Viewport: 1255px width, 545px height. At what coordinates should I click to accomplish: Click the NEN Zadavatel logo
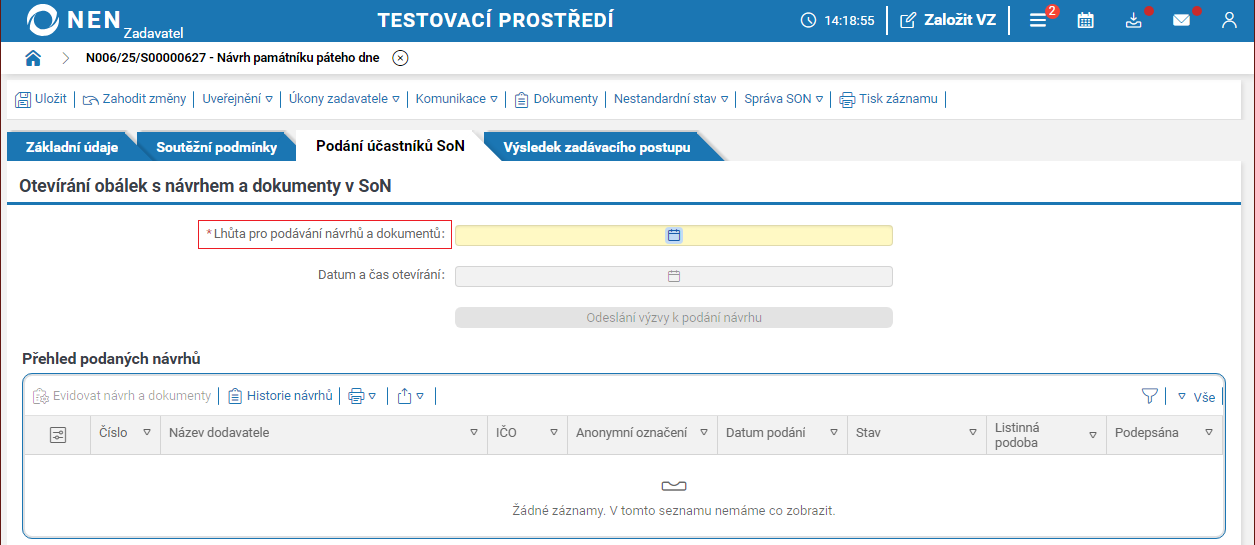104,21
